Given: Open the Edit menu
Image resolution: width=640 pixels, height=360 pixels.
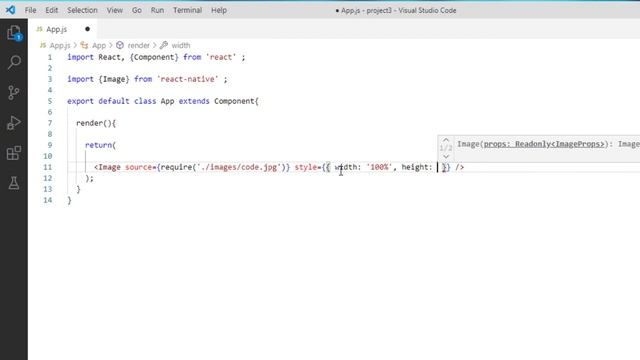Looking at the screenshot, I should pos(51,10).
